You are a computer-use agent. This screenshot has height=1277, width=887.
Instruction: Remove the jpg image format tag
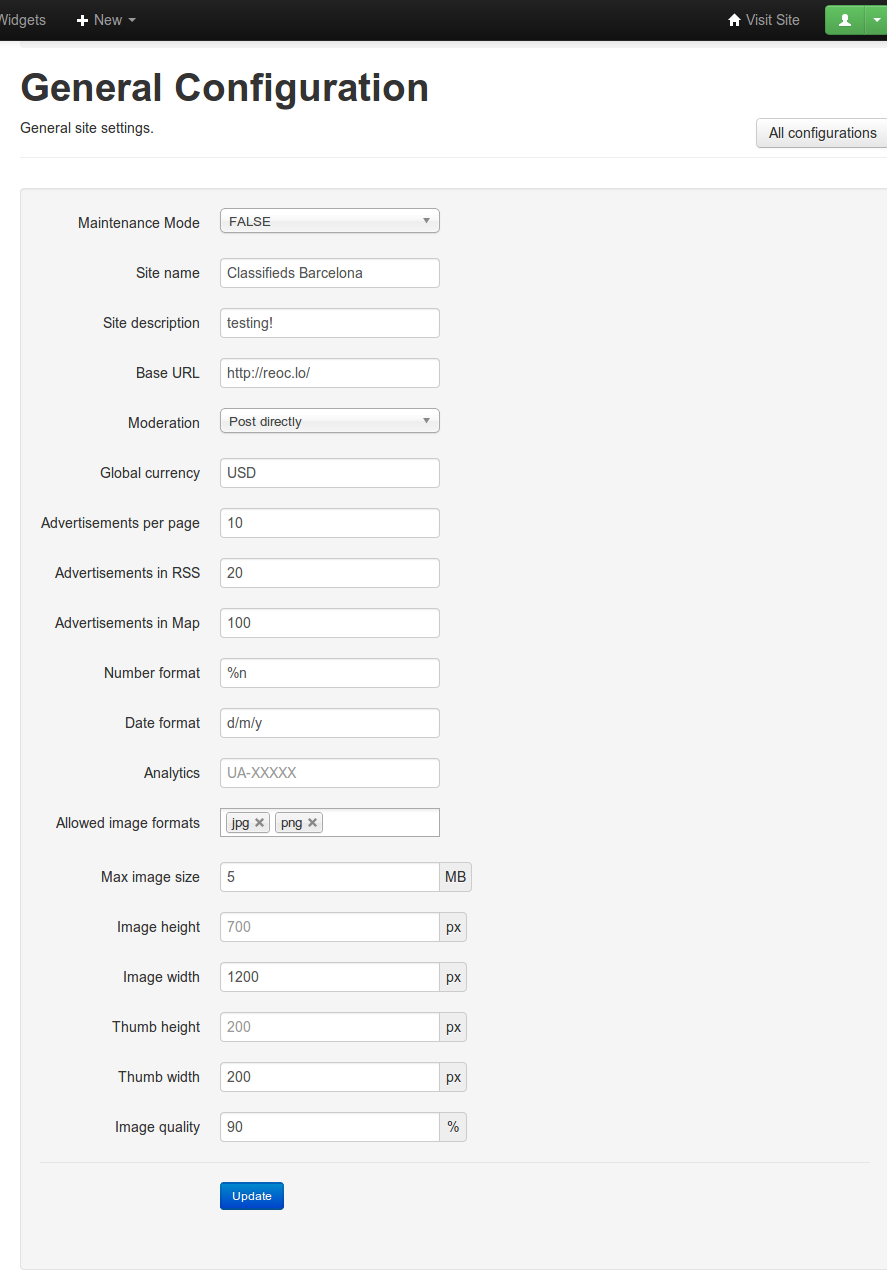tap(260, 823)
